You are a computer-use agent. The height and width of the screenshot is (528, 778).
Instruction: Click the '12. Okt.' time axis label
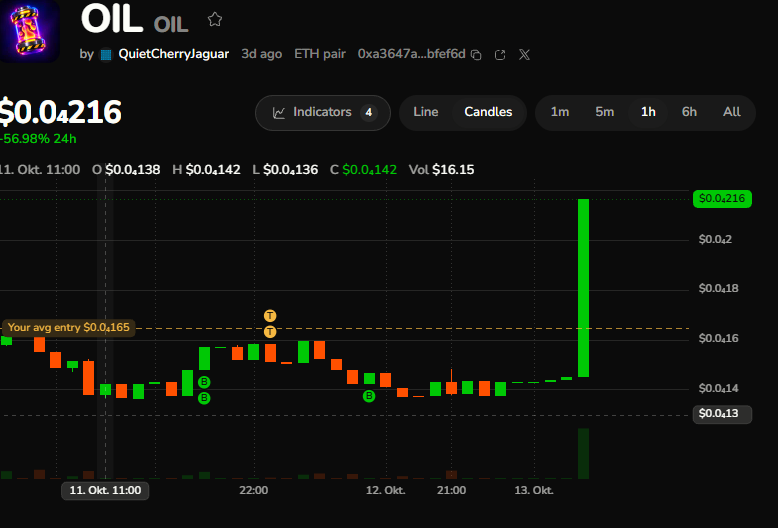coord(386,490)
